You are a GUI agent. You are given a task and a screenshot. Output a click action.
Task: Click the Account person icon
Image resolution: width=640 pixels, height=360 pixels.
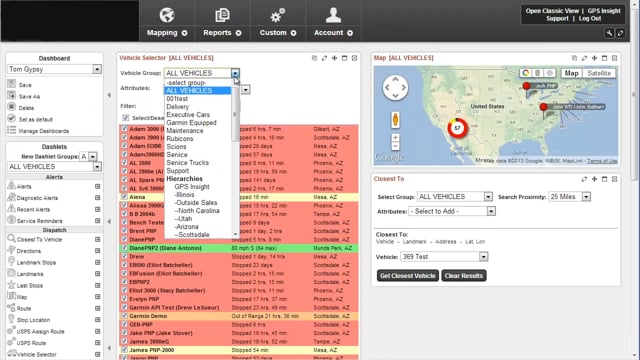pyautogui.click(x=333, y=16)
